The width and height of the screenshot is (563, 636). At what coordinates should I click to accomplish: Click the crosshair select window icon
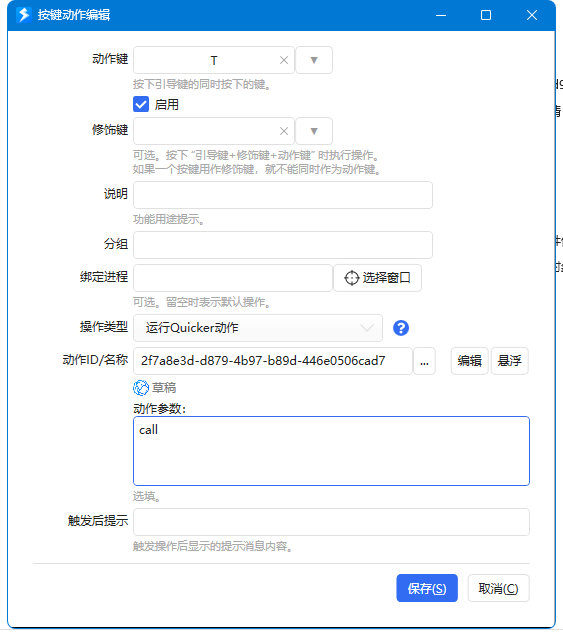352,278
